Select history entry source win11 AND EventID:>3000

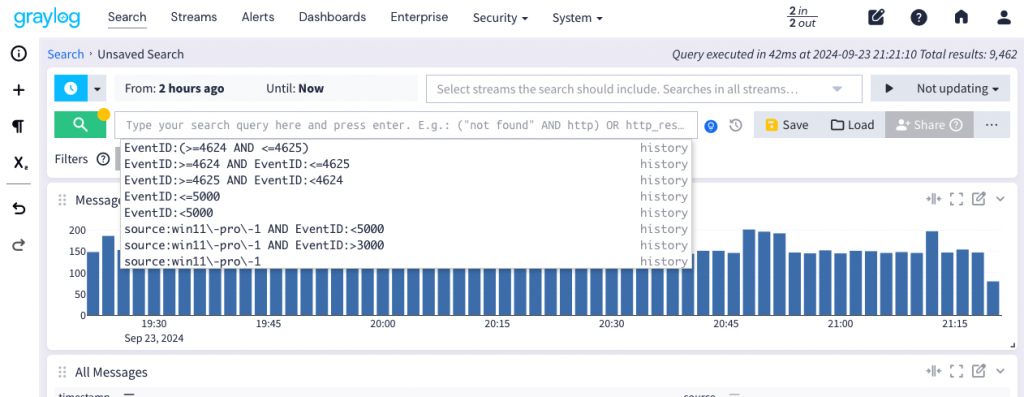point(405,246)
